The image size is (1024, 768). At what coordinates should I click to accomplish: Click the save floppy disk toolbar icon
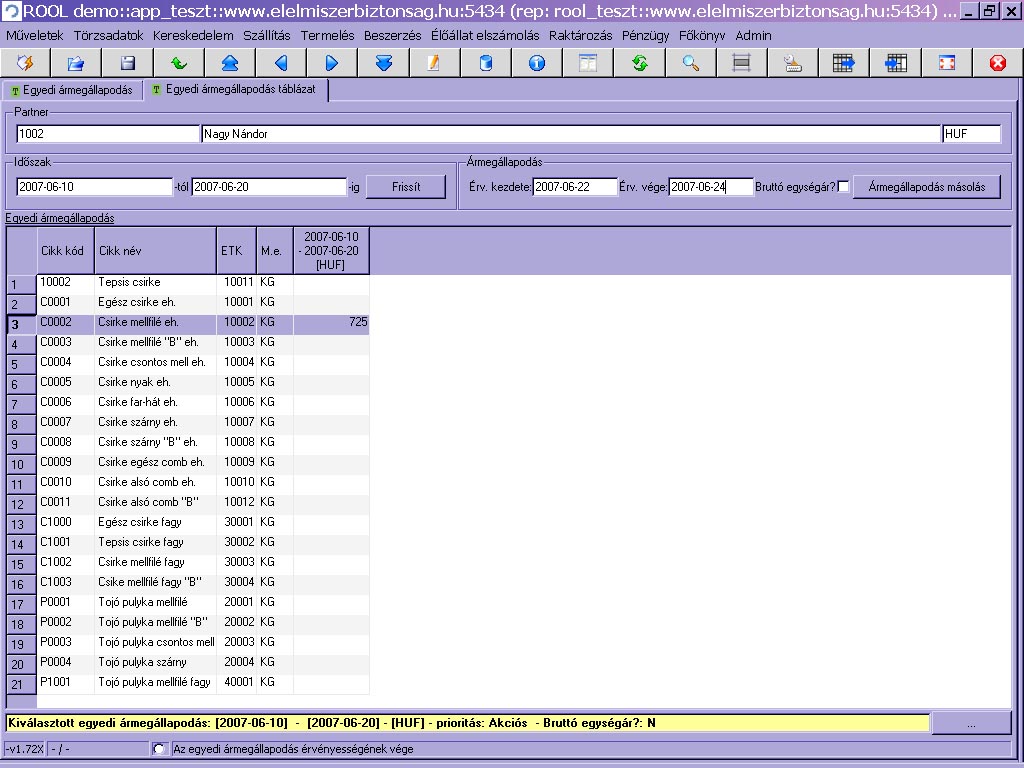[x=127, y=63]
